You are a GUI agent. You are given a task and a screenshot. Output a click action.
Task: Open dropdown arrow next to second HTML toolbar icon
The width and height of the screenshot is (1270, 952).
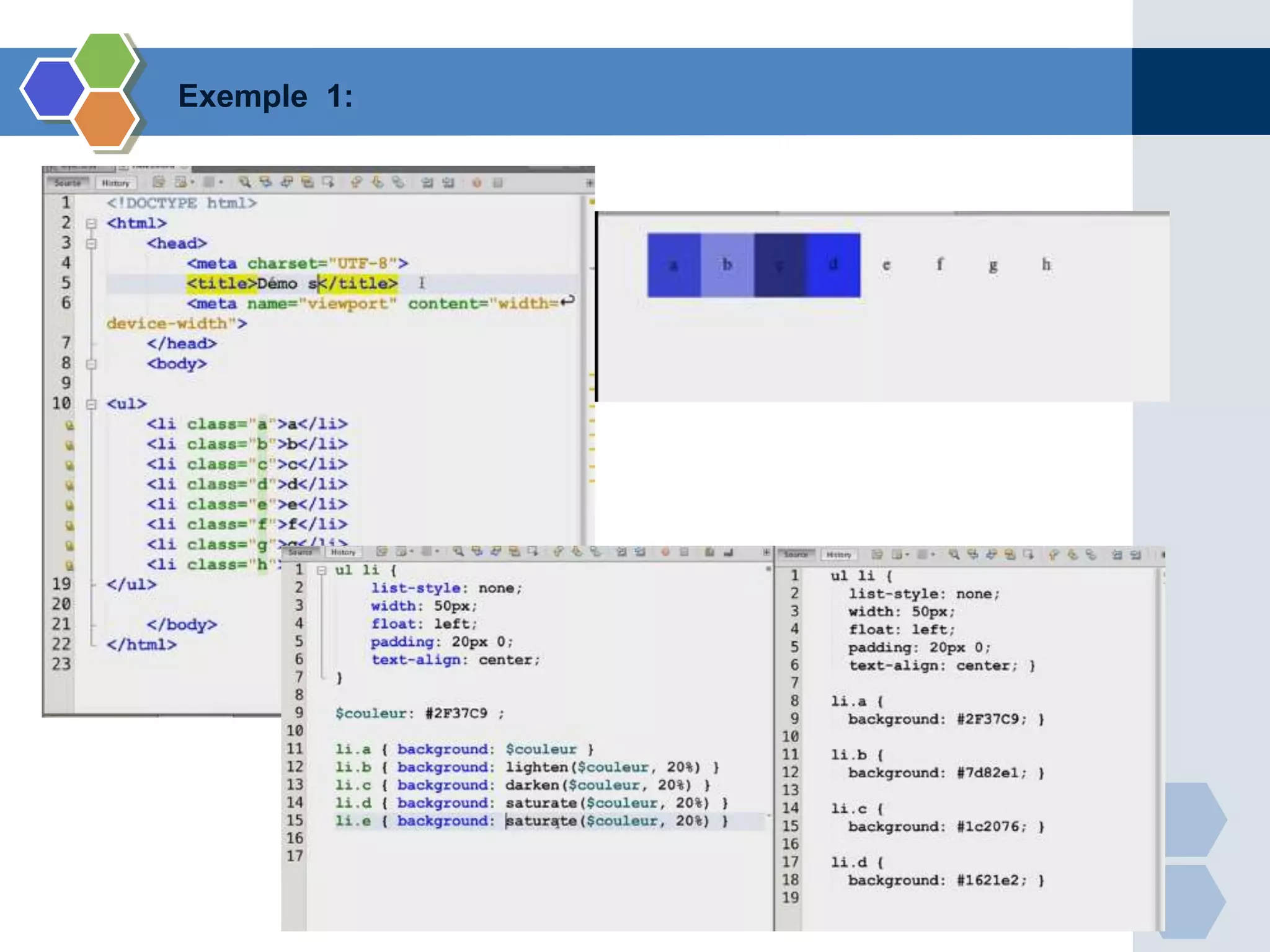pos(192,183)
